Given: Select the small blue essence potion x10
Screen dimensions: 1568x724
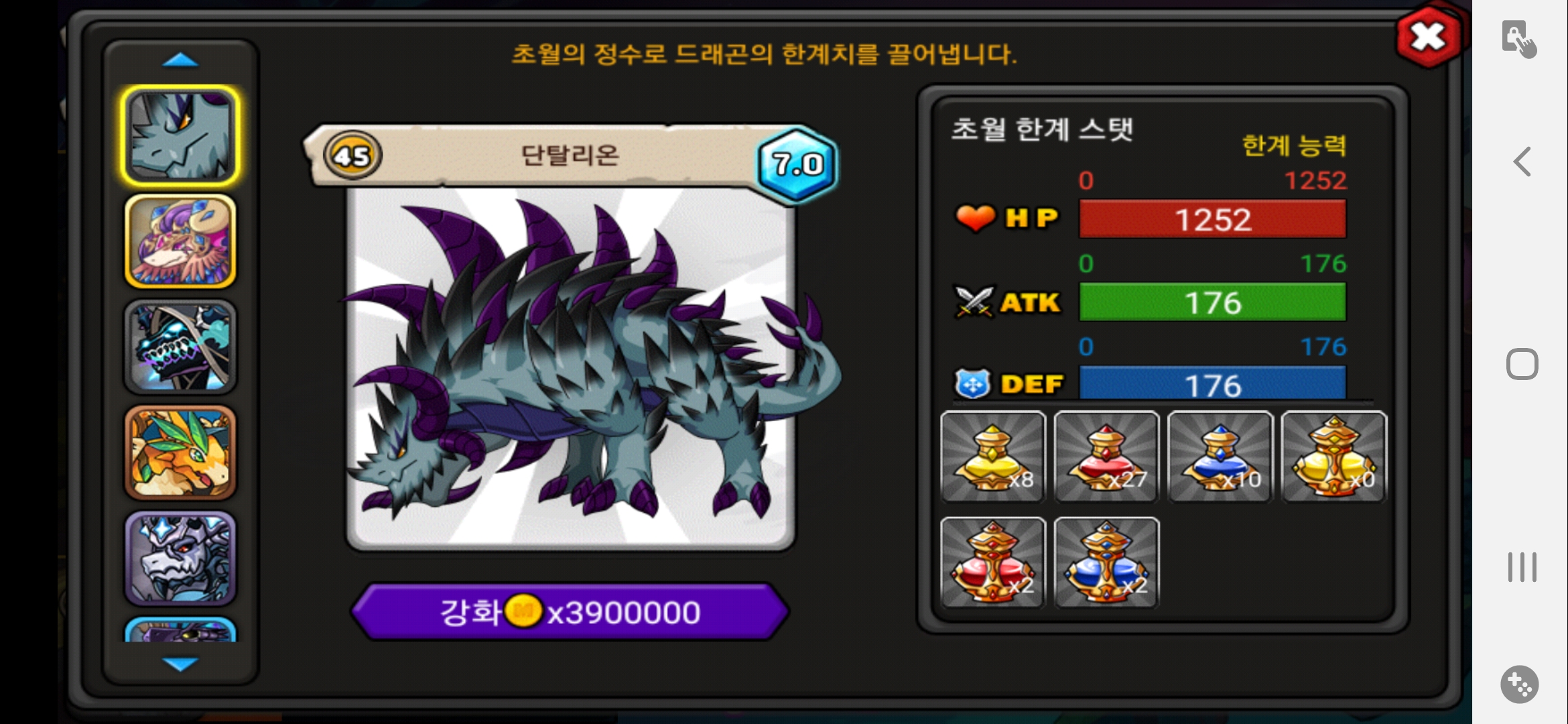Looking at the screenshot, I should coord(1220,457).
